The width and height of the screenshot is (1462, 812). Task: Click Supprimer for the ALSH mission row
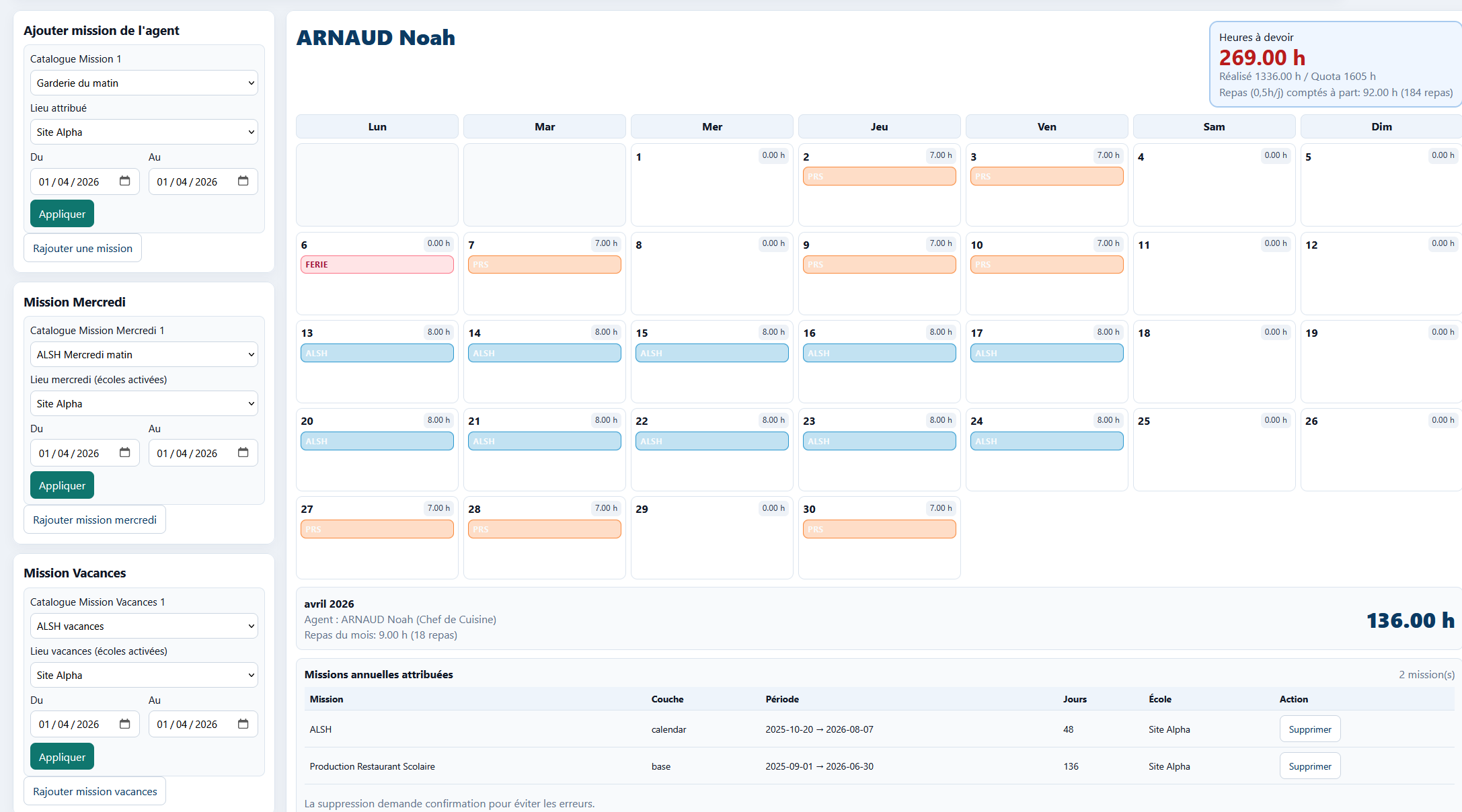pos(1309,729)
